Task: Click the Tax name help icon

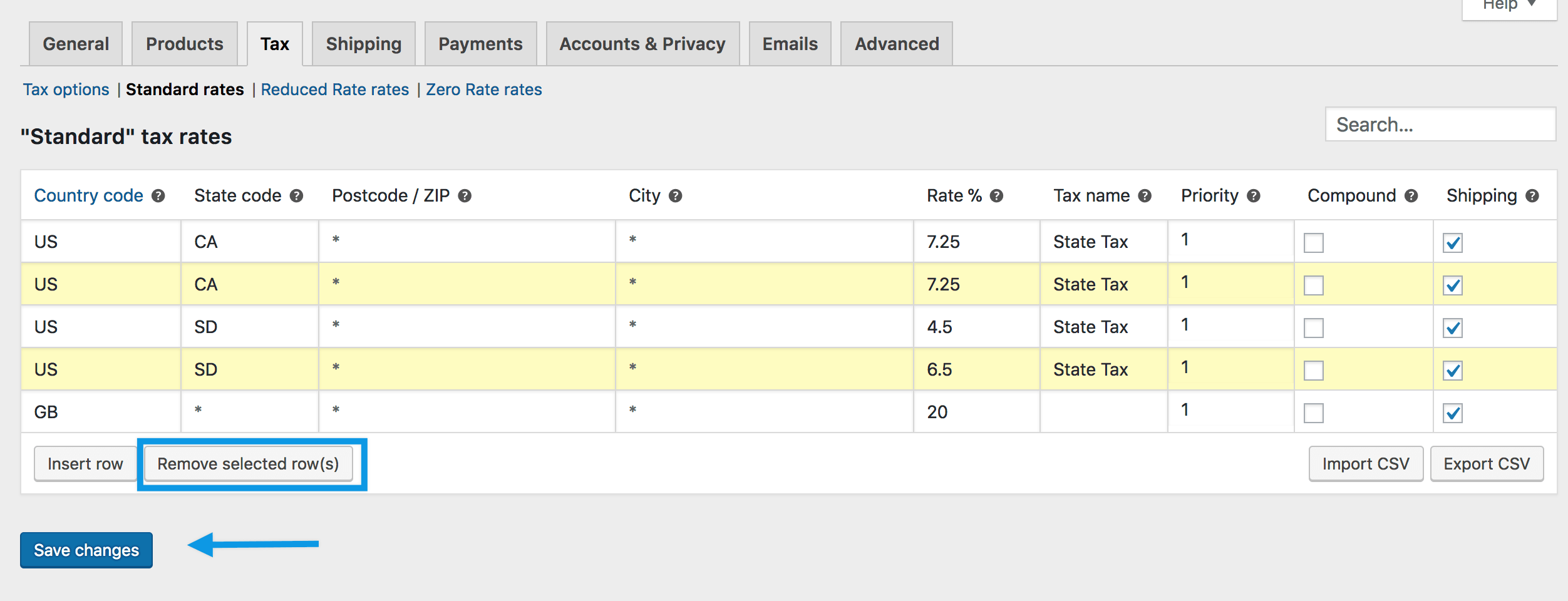Action: point(1145,196)
